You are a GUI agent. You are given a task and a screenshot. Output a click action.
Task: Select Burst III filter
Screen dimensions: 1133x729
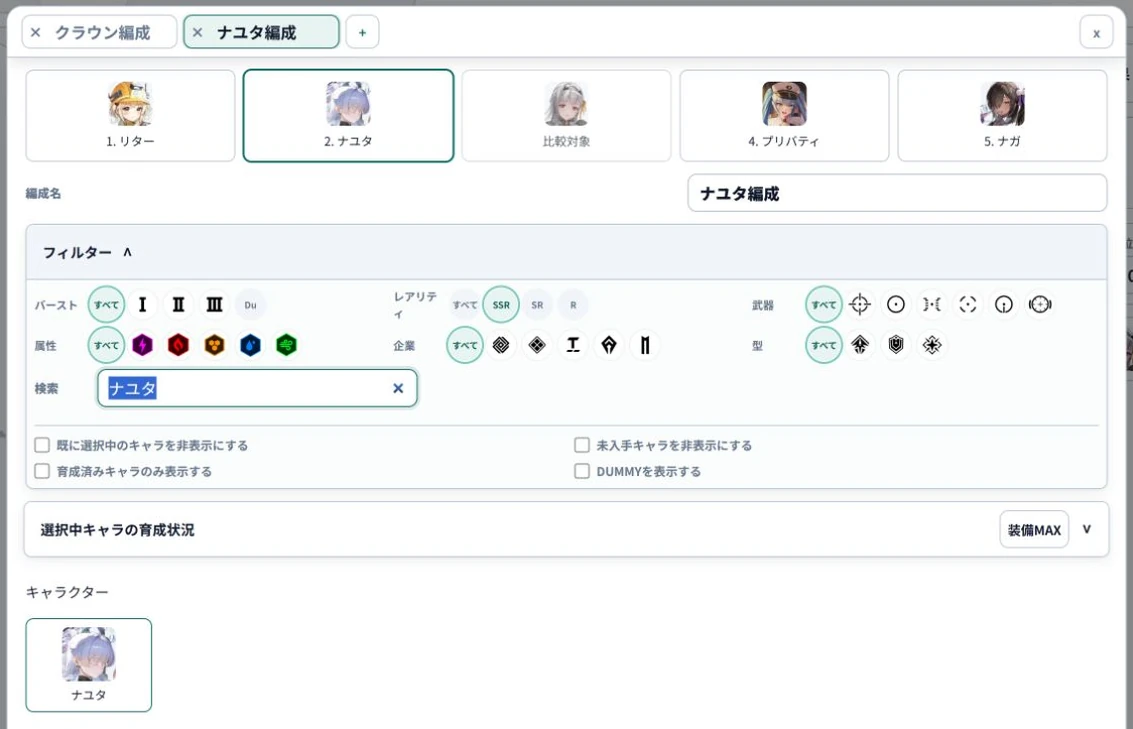pyautogui.click(x=215, y=305)
